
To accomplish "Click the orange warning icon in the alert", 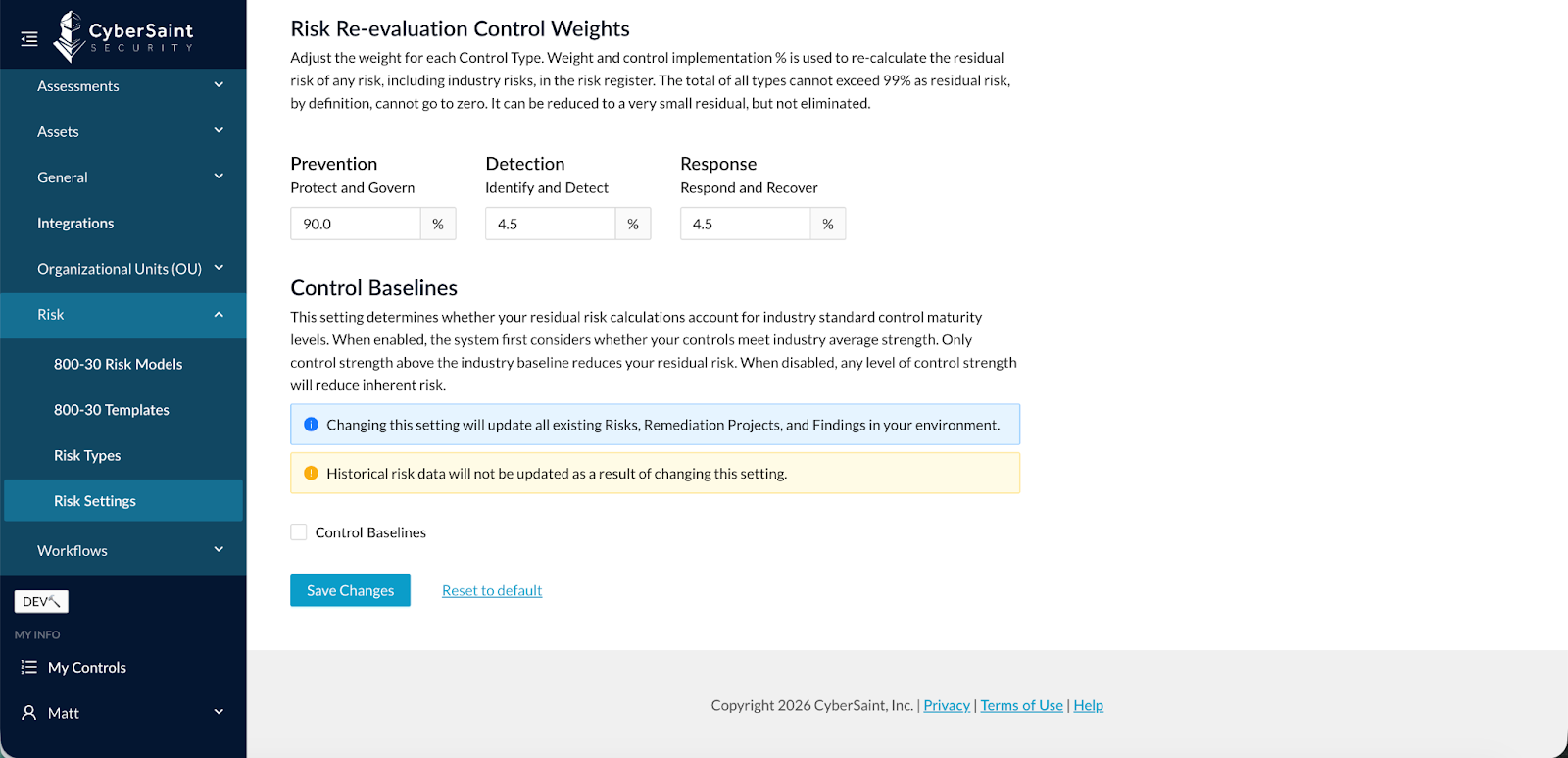I will [312, 474].
